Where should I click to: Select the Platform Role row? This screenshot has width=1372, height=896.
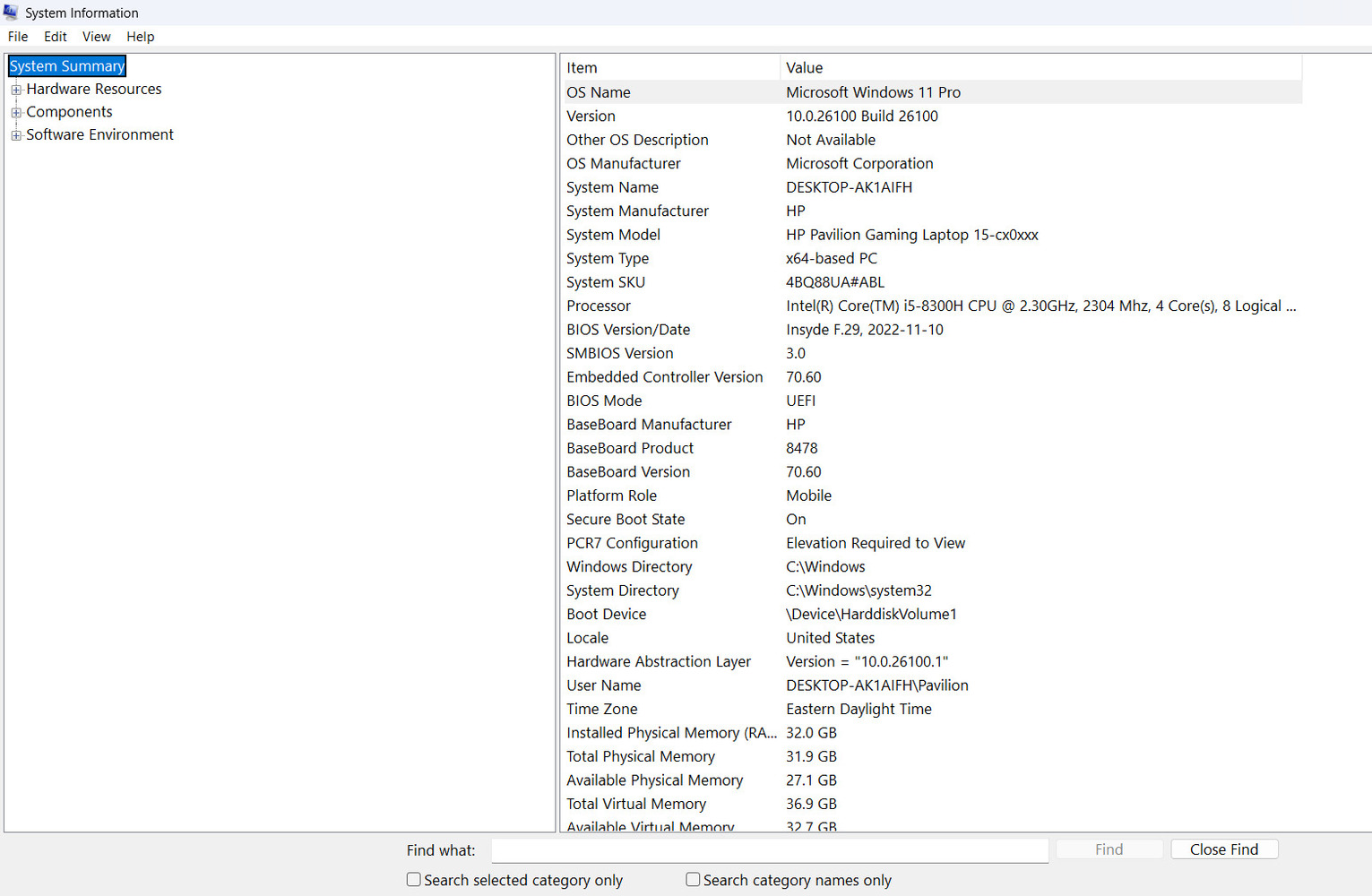932,495
